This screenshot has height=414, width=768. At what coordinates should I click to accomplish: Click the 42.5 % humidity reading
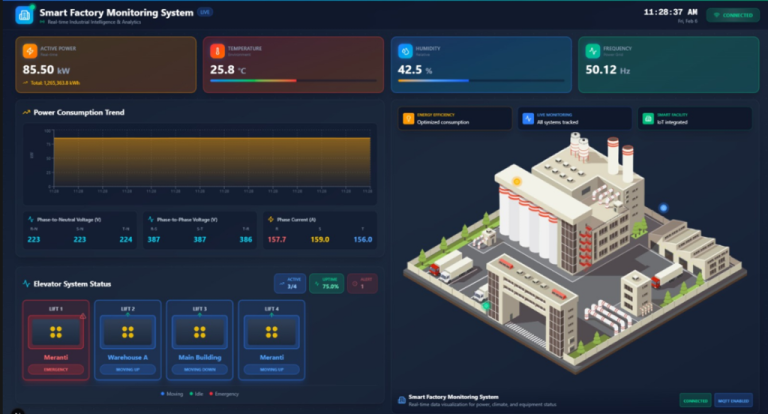415,70
